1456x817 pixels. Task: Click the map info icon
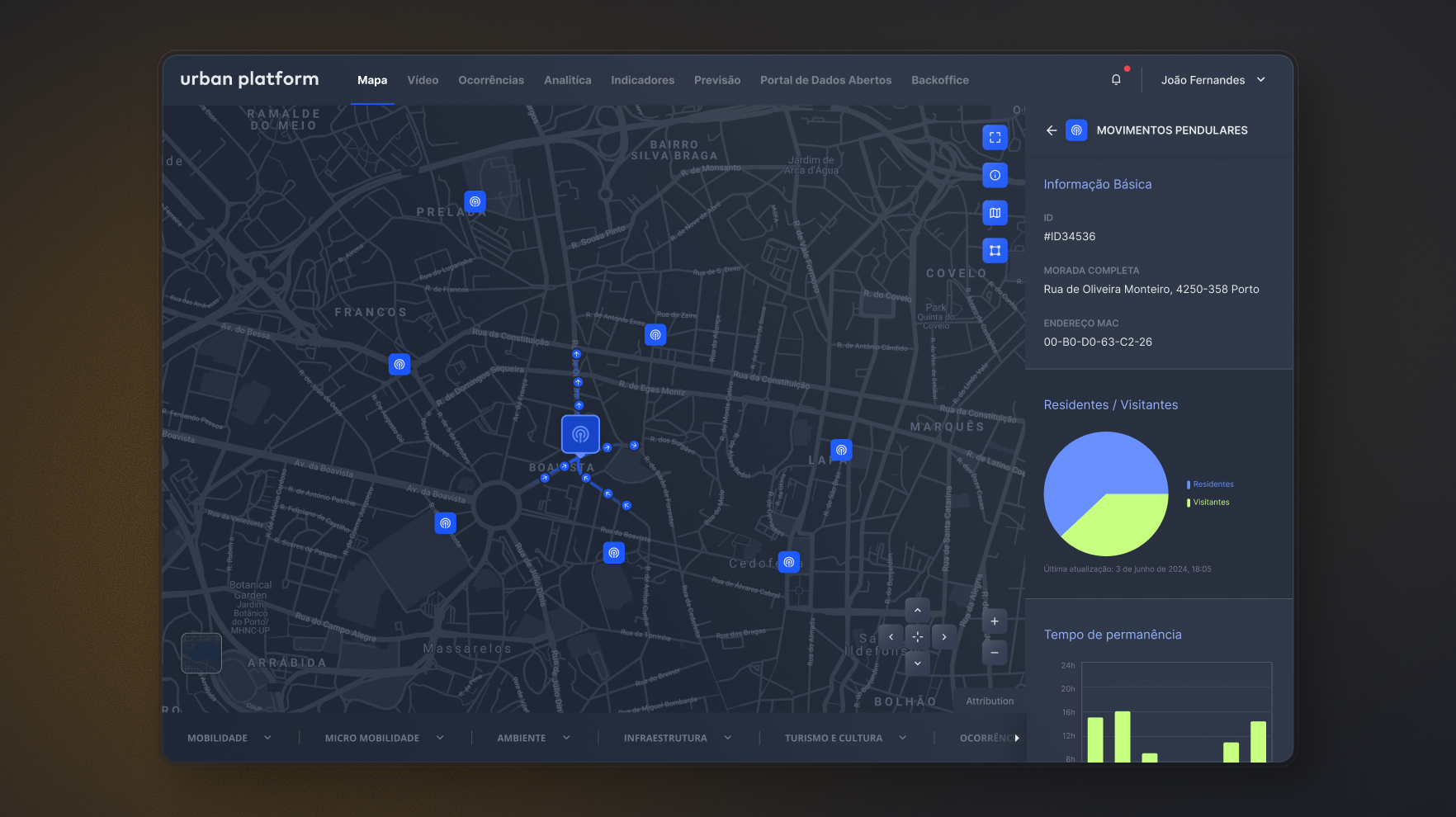[995, 175]
